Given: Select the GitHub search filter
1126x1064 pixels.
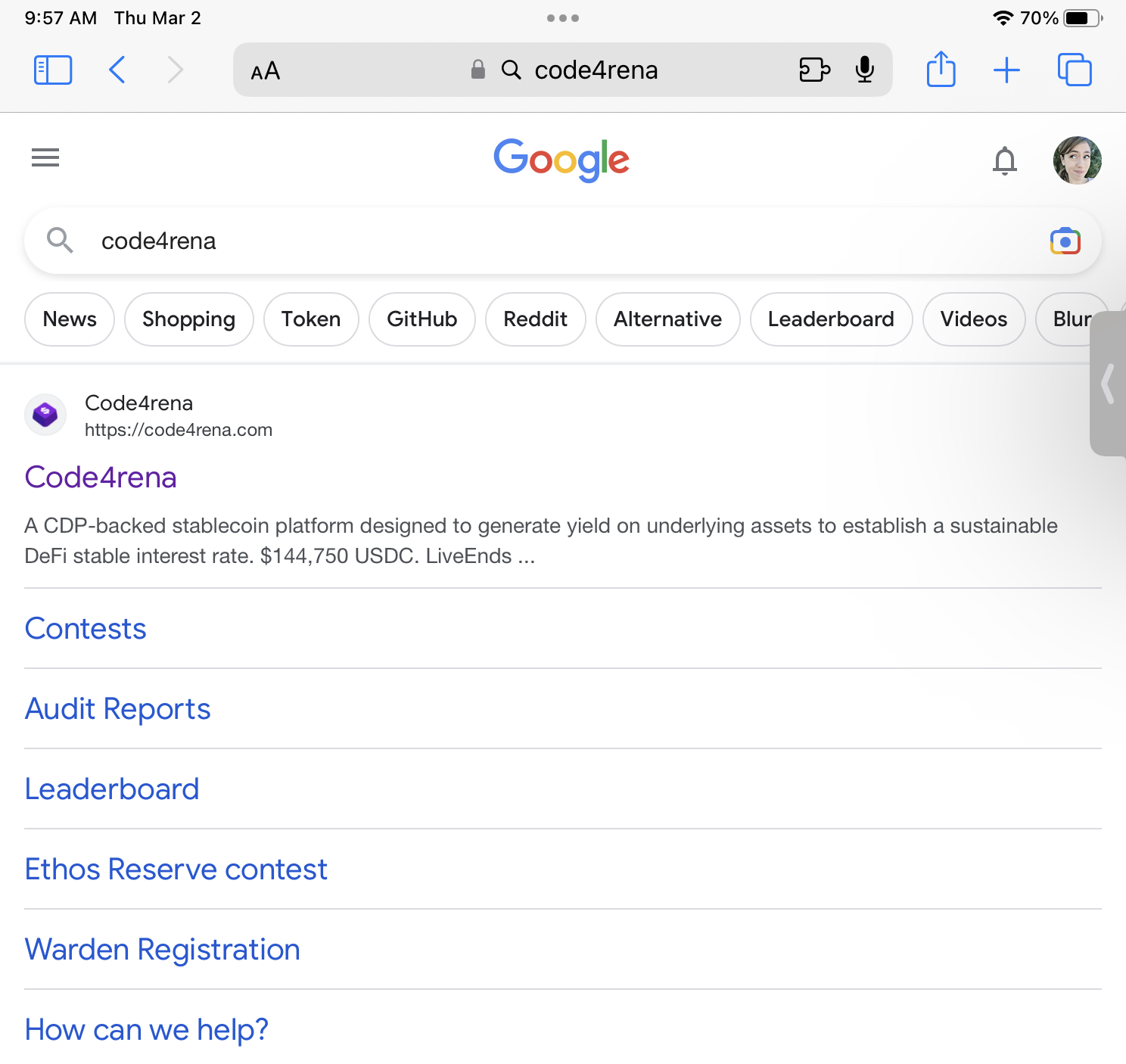Looking at the screenshot, I should 421,319.
